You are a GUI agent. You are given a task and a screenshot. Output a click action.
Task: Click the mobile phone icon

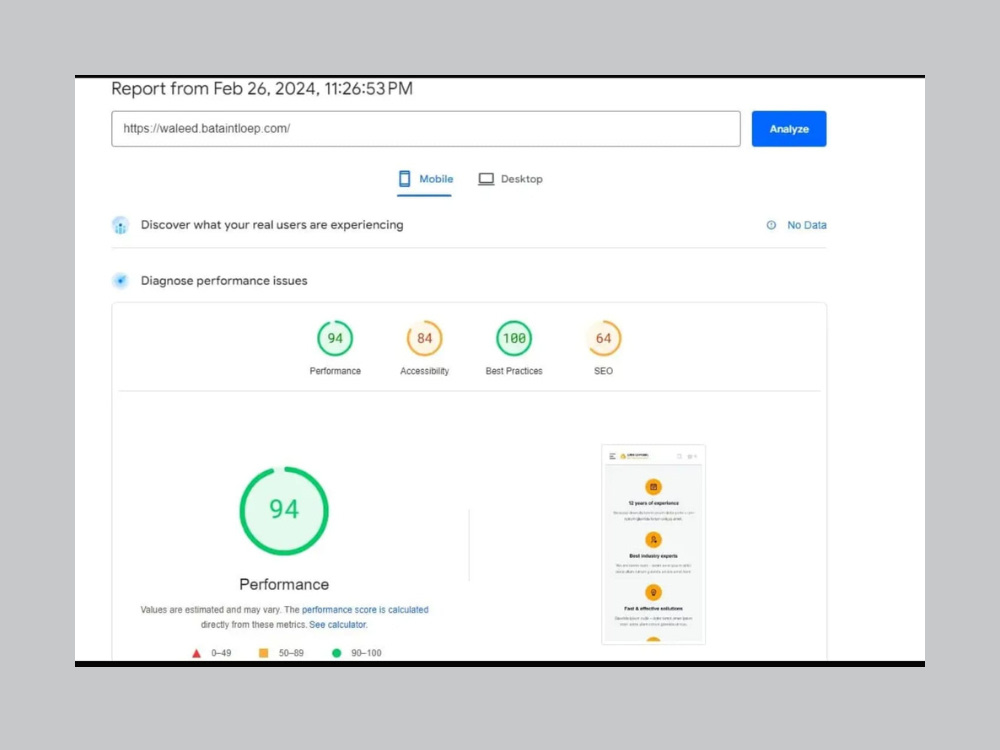[404, 179]
